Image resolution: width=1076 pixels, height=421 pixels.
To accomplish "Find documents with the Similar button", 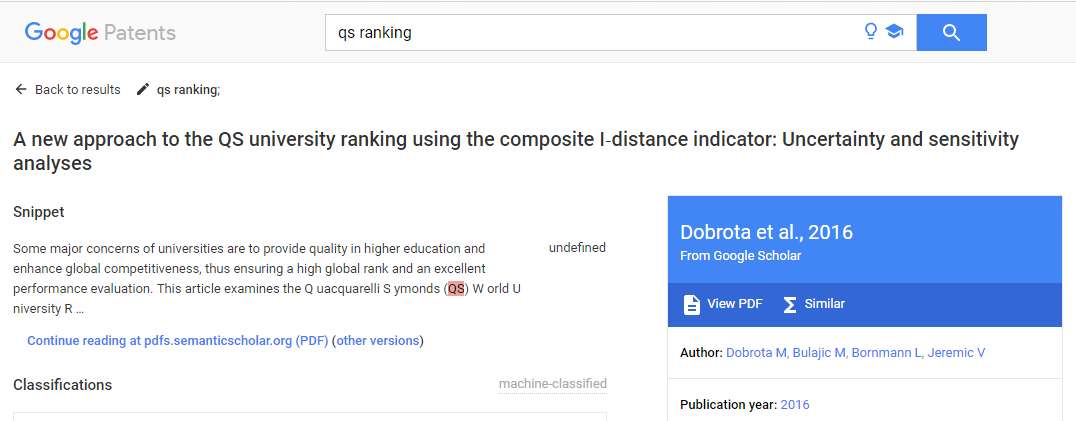I will click(x=814, y=304).
